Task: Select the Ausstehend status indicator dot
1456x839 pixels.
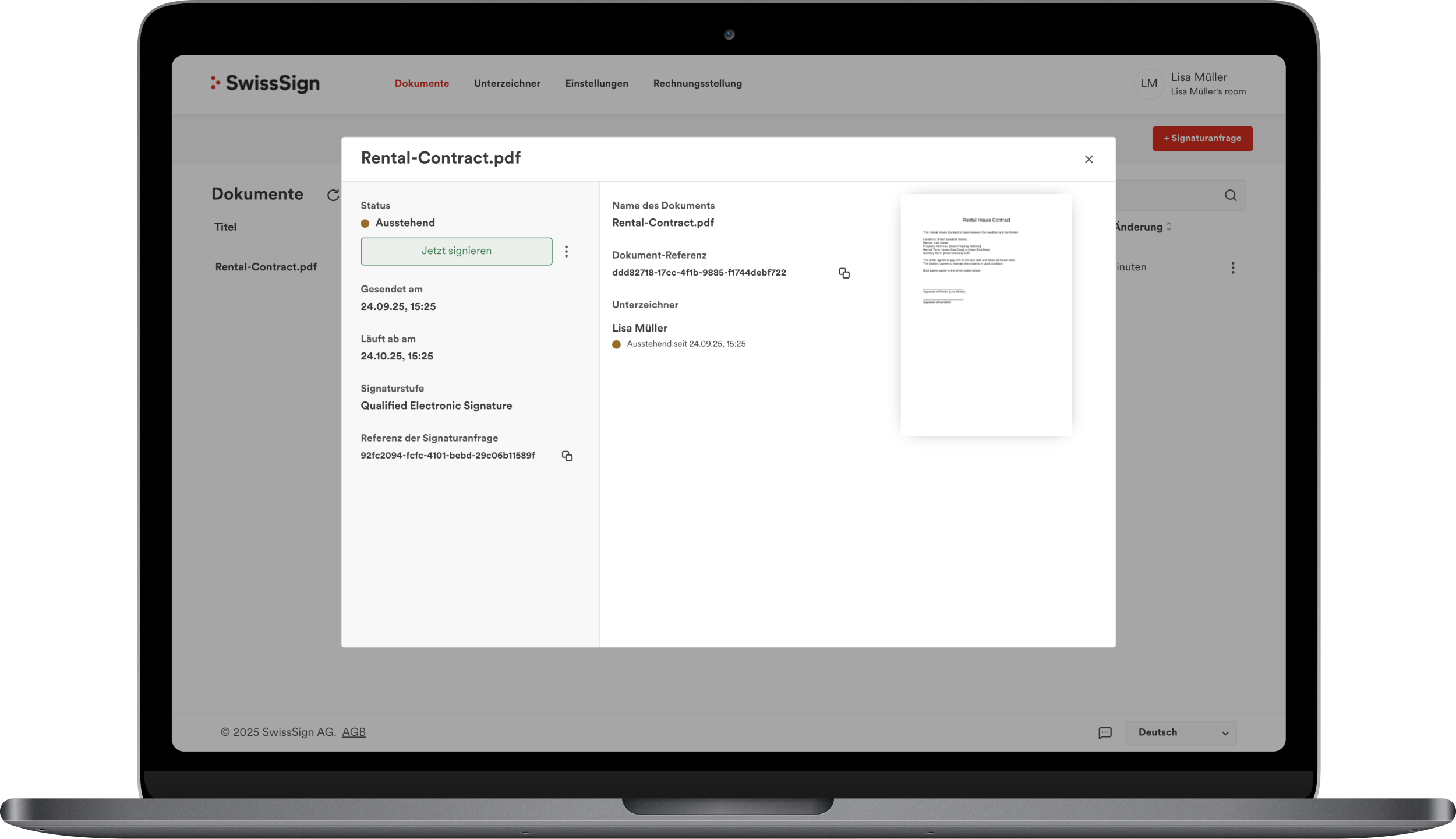Action: pos(366,223)
